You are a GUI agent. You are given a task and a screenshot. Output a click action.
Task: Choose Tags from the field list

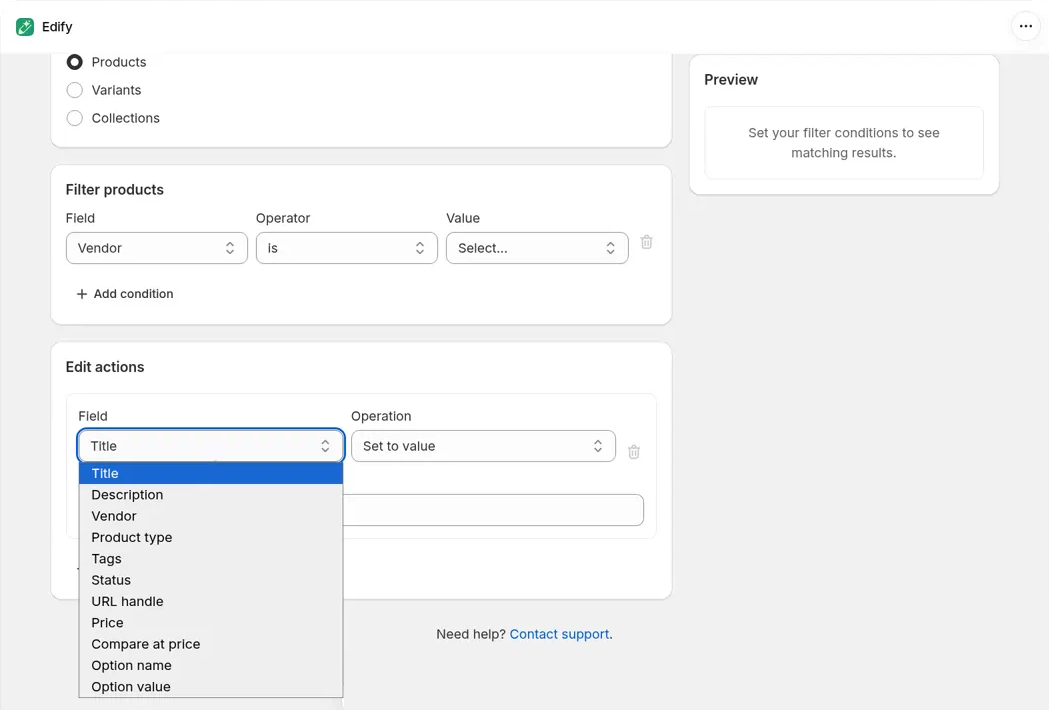(x=211, y=559)
